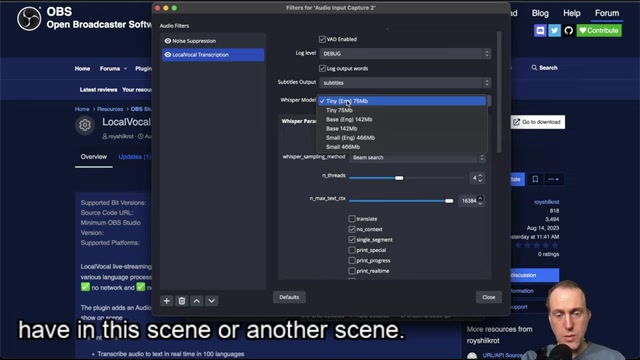Viewport: 640px width, 360px height.
Task: Click the star rating on resource sidebar
Action: point(536,245)
